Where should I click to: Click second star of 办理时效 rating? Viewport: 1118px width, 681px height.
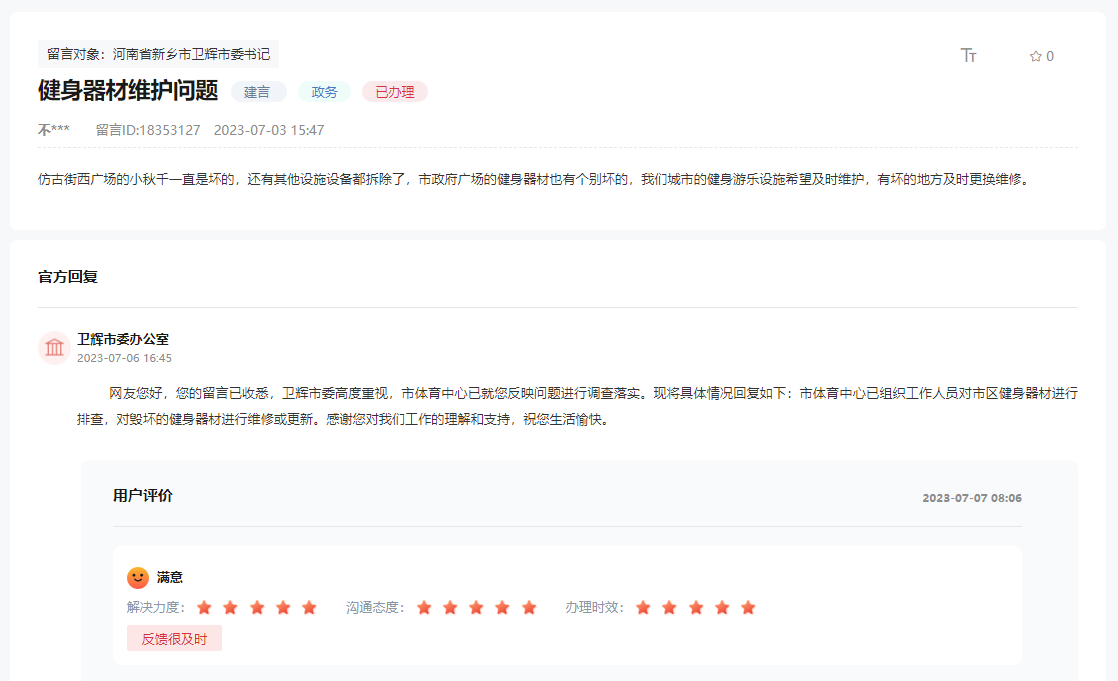tap(669, 608)
